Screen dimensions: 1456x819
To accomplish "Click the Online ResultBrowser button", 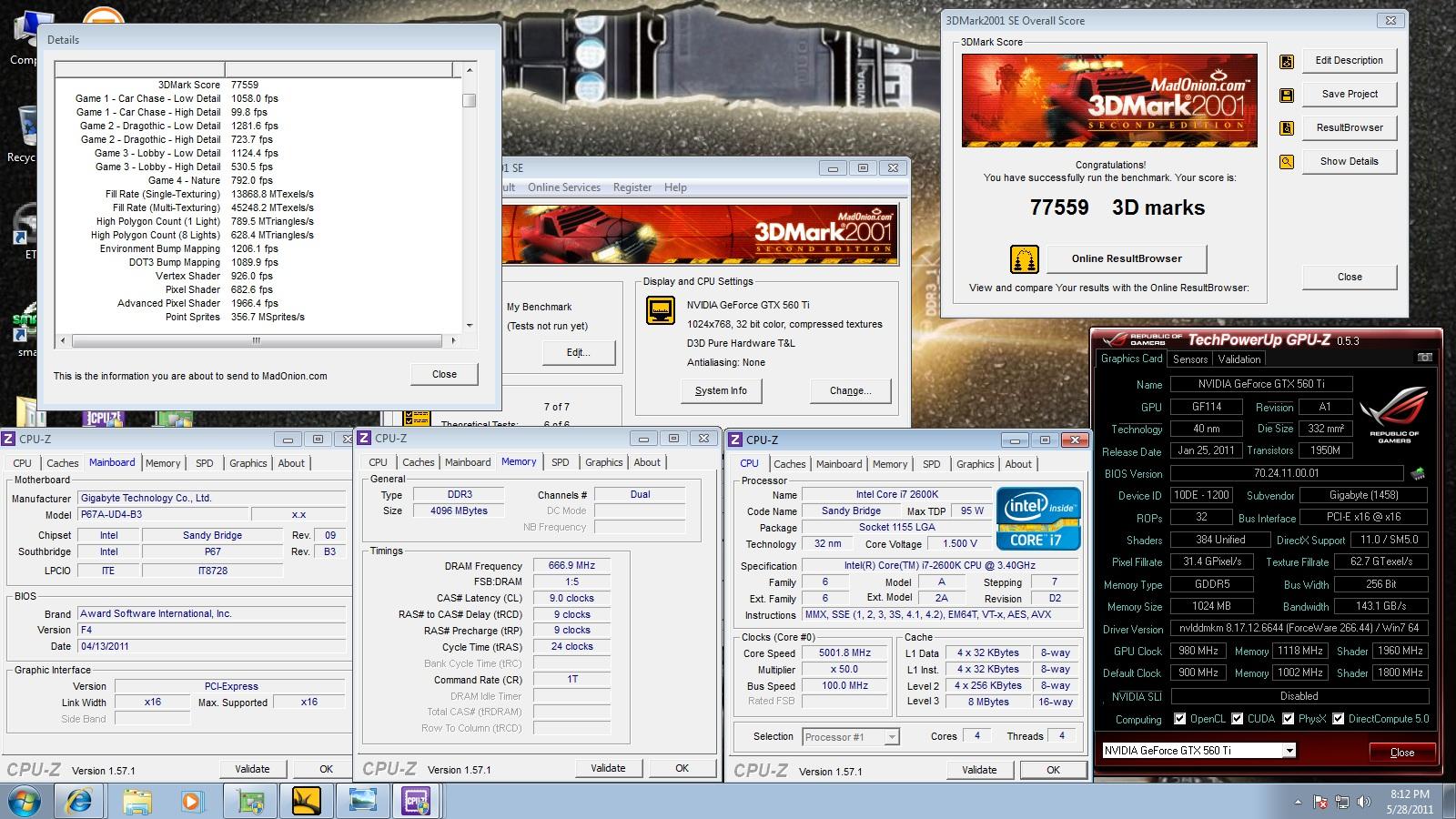I will coord(1127,258).
